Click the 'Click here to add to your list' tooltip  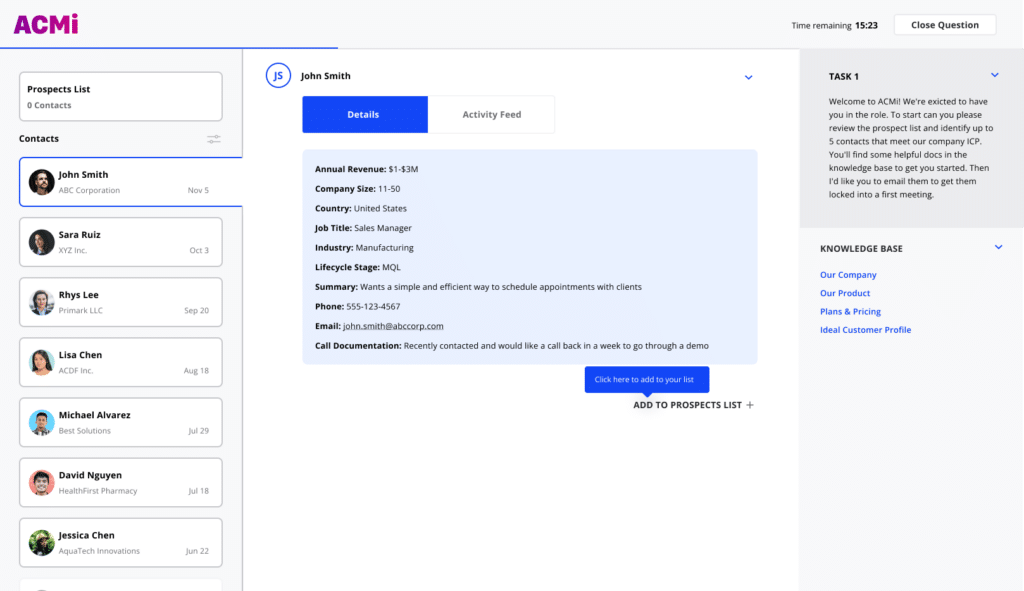click(647, 379)
